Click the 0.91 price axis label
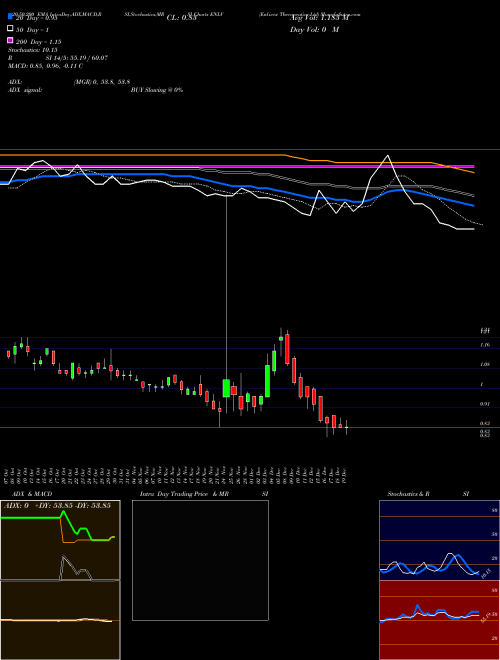The height and width of the screenshot is (660, 500). (484, 404)
